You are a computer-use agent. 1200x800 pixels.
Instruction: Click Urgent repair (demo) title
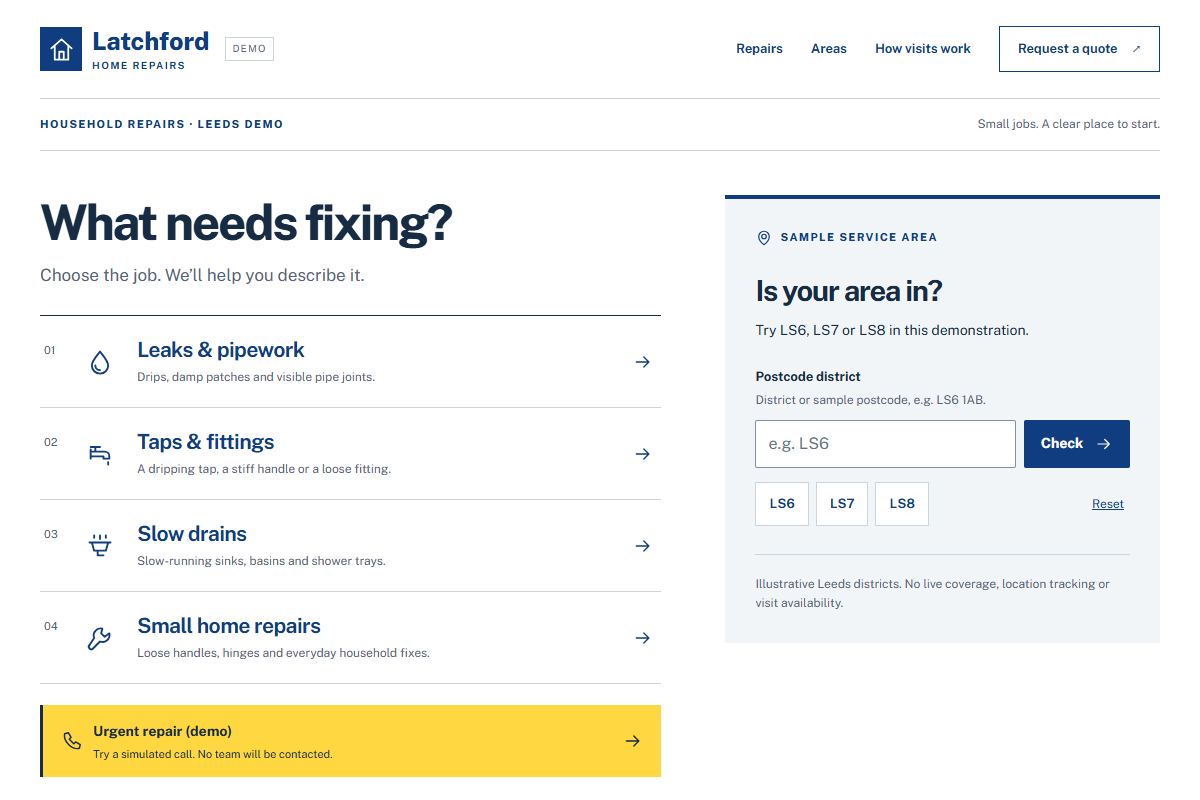click(x=163, y=731)
